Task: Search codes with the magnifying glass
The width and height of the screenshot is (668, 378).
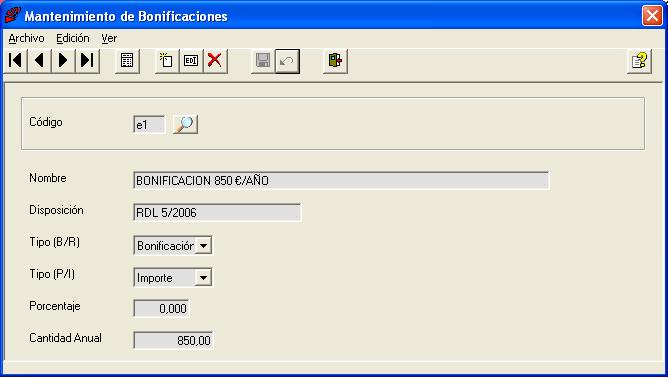Action: point(185,124)
